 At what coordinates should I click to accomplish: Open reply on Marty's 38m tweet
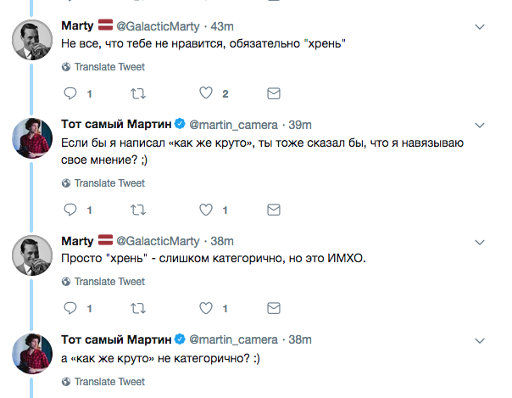[70, 308]
